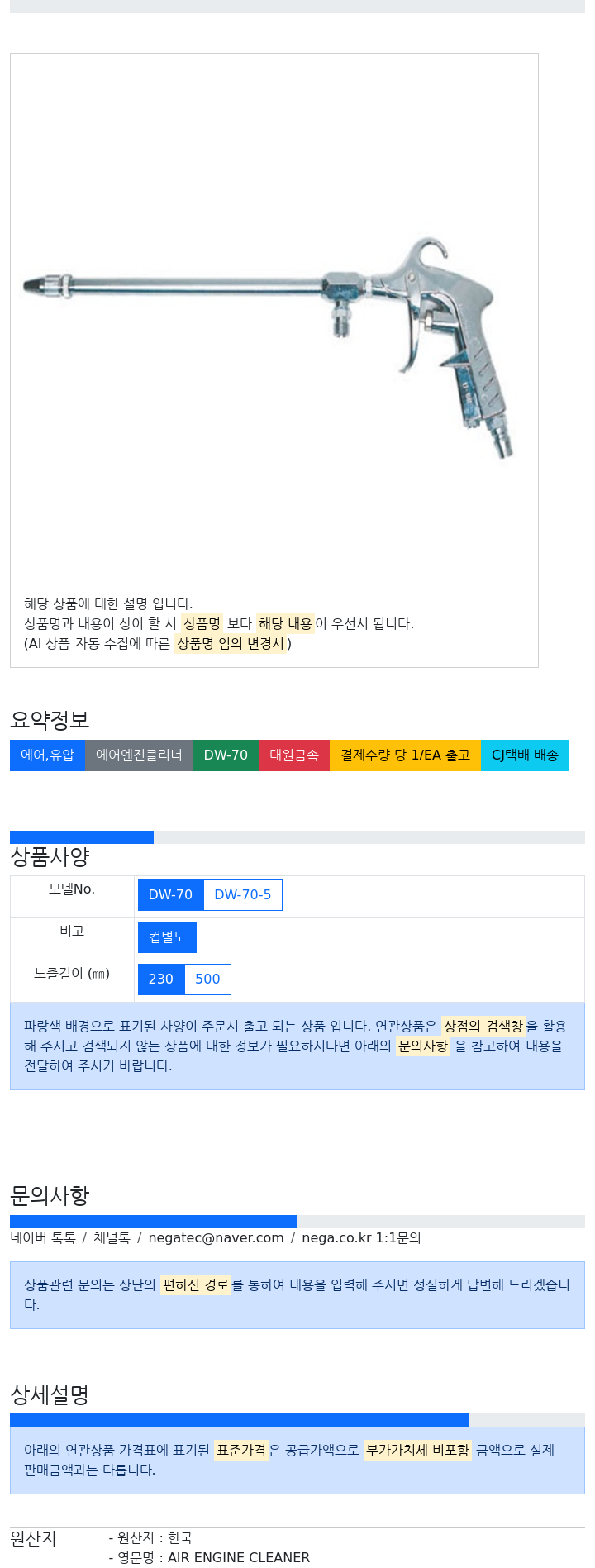Open the 네이버 톡톡 inquiry option

pyautogui.click(x=43, y=1238)
